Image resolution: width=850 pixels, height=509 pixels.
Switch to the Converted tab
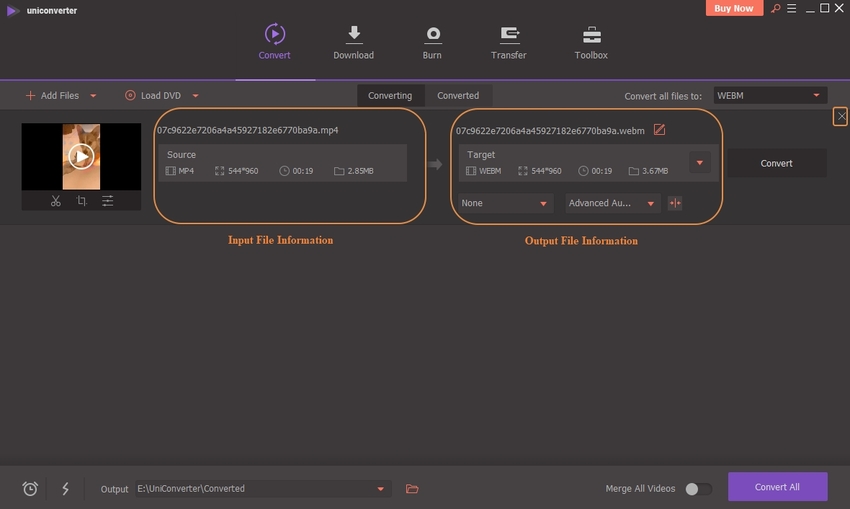point(458,96)
